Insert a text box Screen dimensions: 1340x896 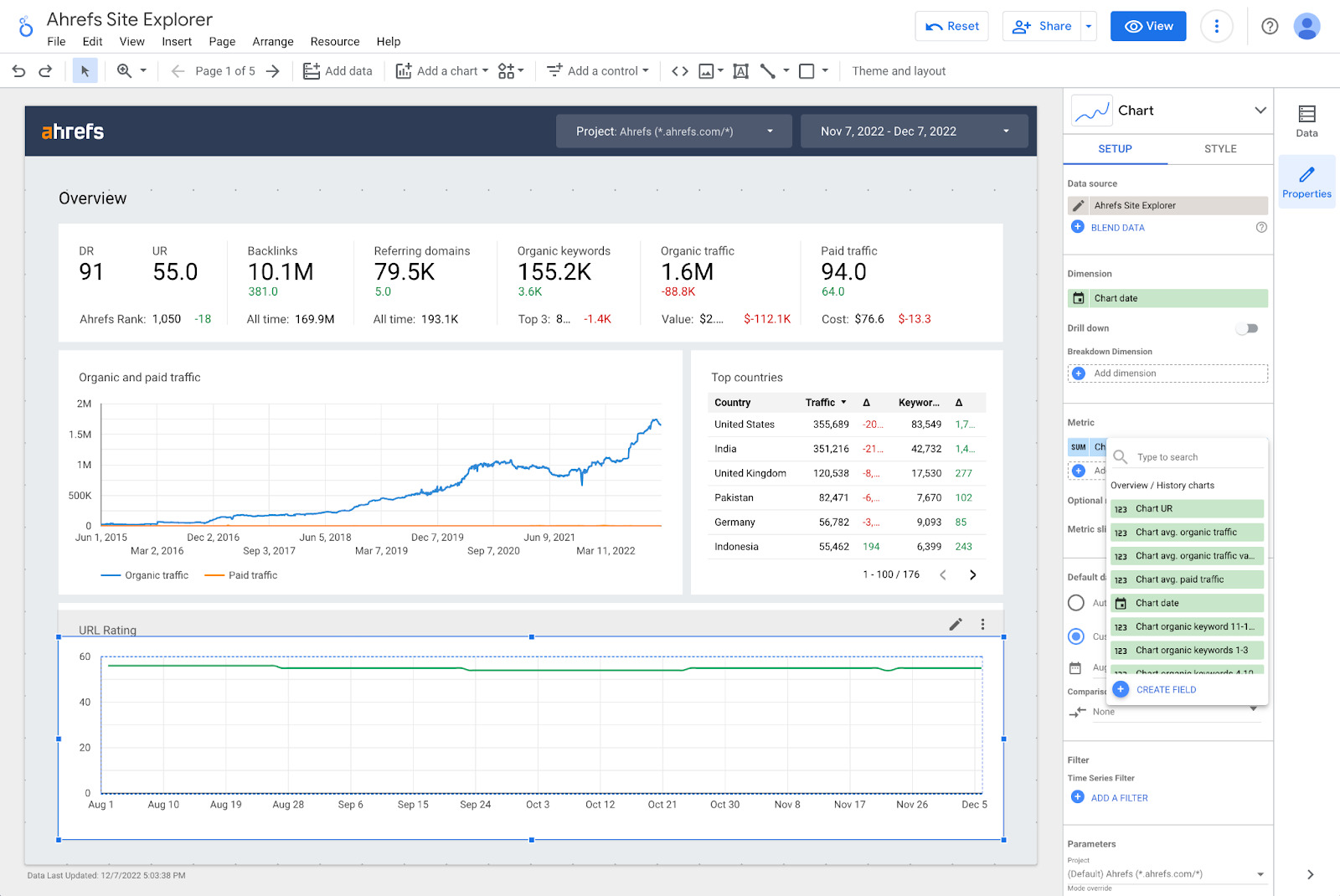pos(740,71)
